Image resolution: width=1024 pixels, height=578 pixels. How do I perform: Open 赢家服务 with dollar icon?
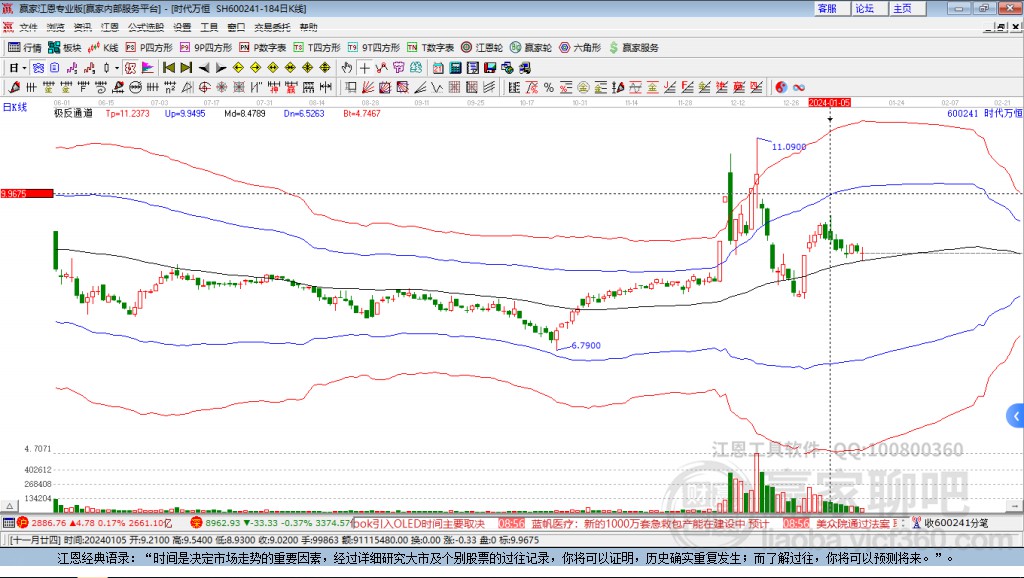click(x=633, y=48)
